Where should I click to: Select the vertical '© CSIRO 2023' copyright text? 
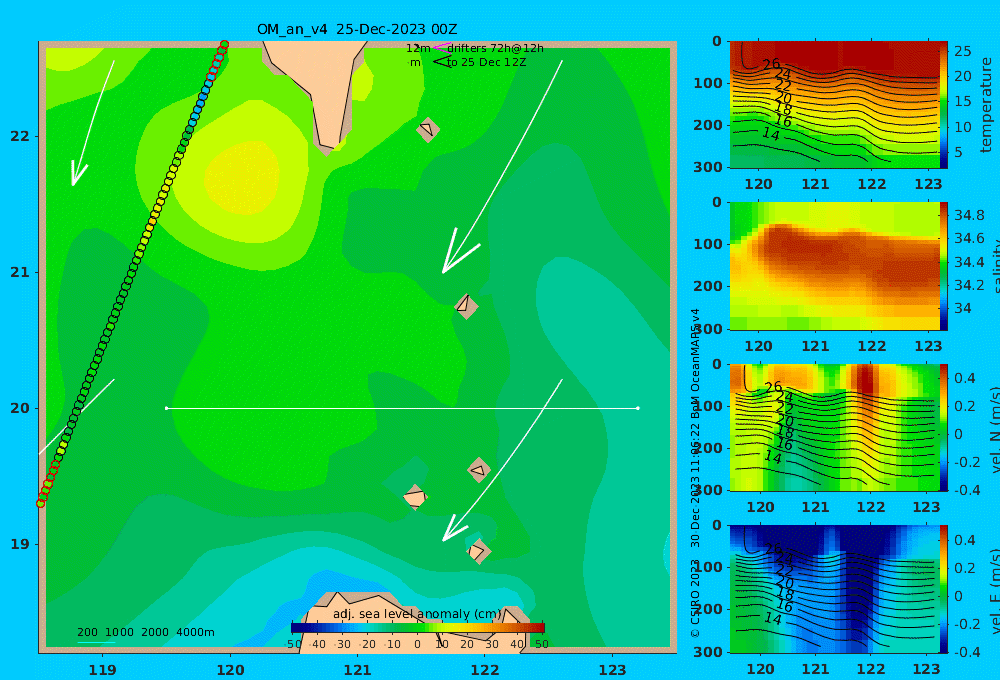coord(695,598)
